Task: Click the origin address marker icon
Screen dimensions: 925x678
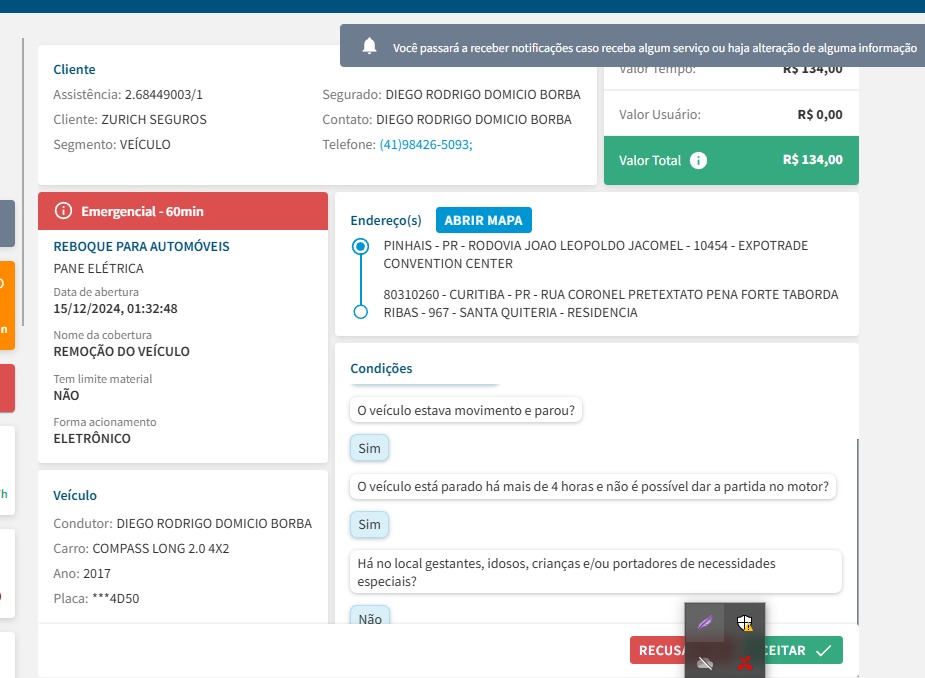Action: [x=360, y=246]
